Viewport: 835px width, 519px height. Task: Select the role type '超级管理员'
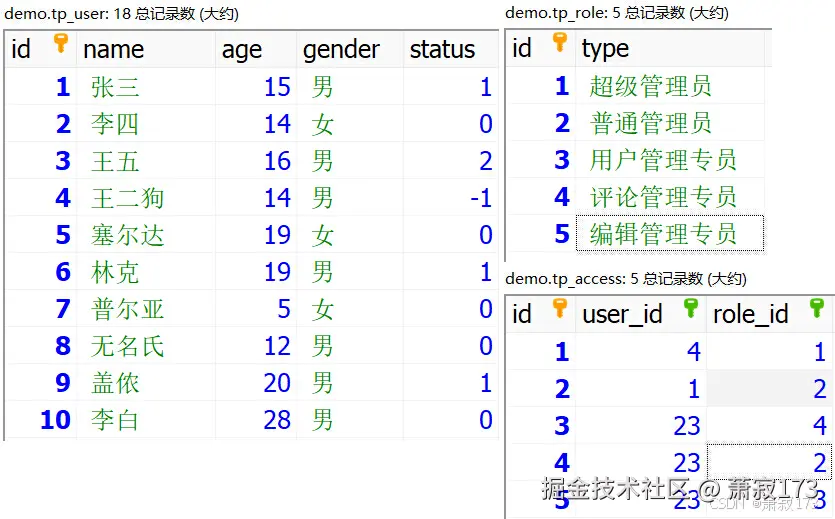tap(670, 86)
